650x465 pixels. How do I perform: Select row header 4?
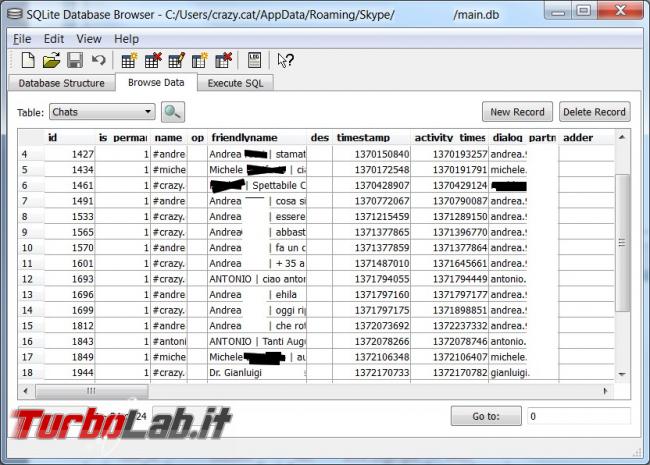[x=31, y=154]
